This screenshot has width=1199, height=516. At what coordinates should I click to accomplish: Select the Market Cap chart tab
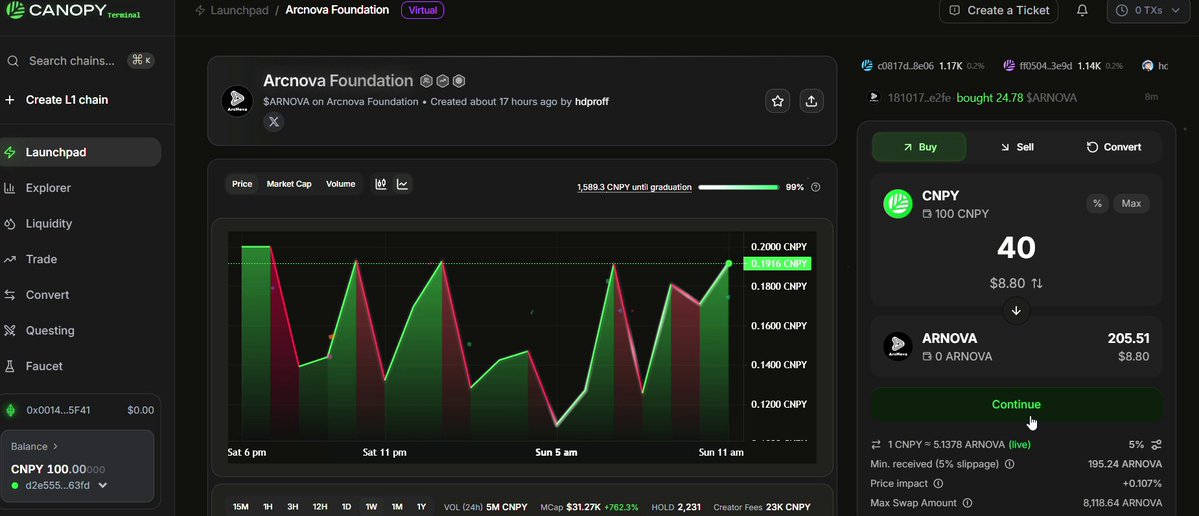point(289,184)
